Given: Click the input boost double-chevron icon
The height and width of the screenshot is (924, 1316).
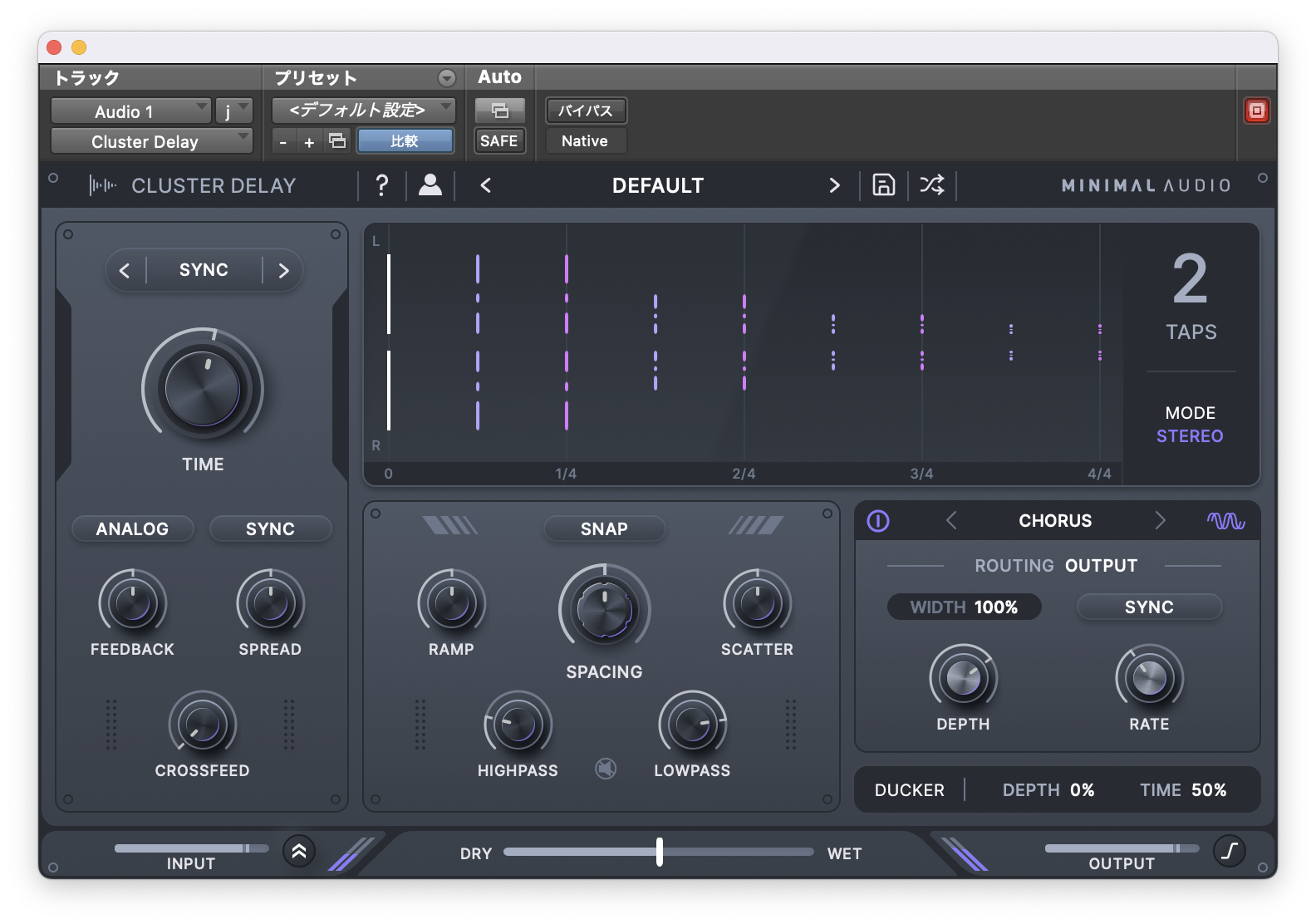Looking at the screenshot, I should pyautogui.click(x=299, y=851).
